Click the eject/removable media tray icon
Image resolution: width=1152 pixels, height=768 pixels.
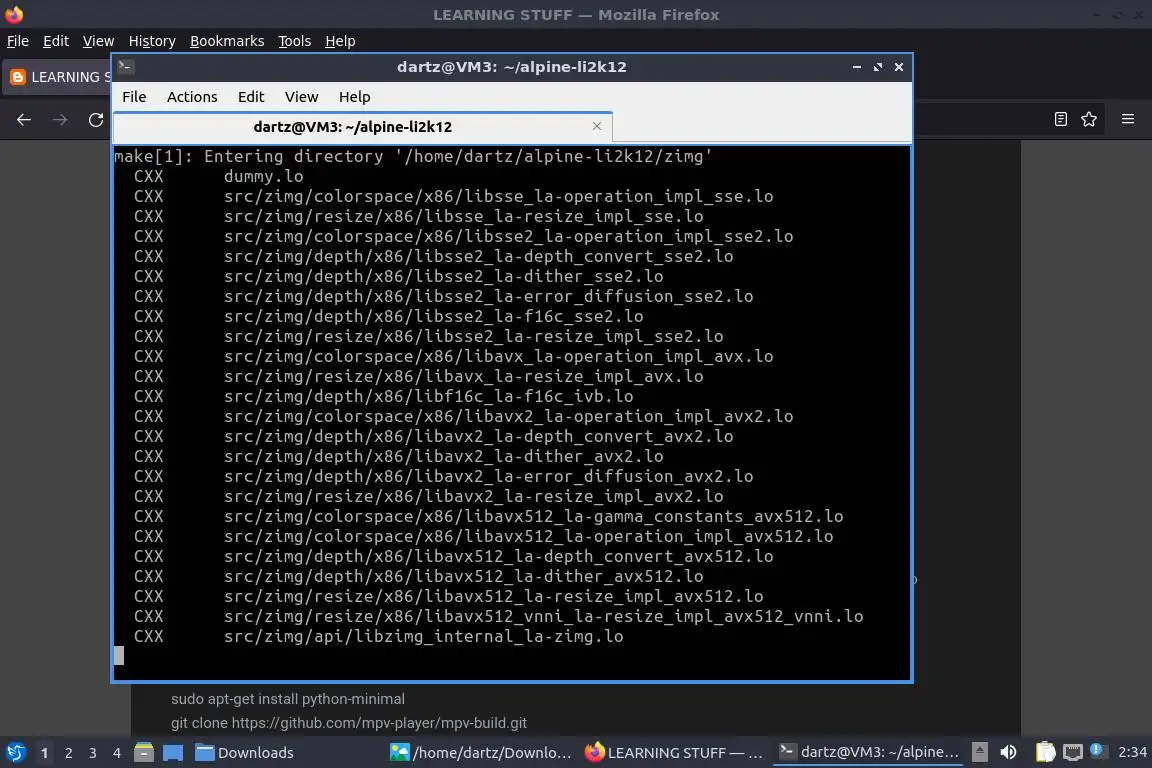[979, 752]
